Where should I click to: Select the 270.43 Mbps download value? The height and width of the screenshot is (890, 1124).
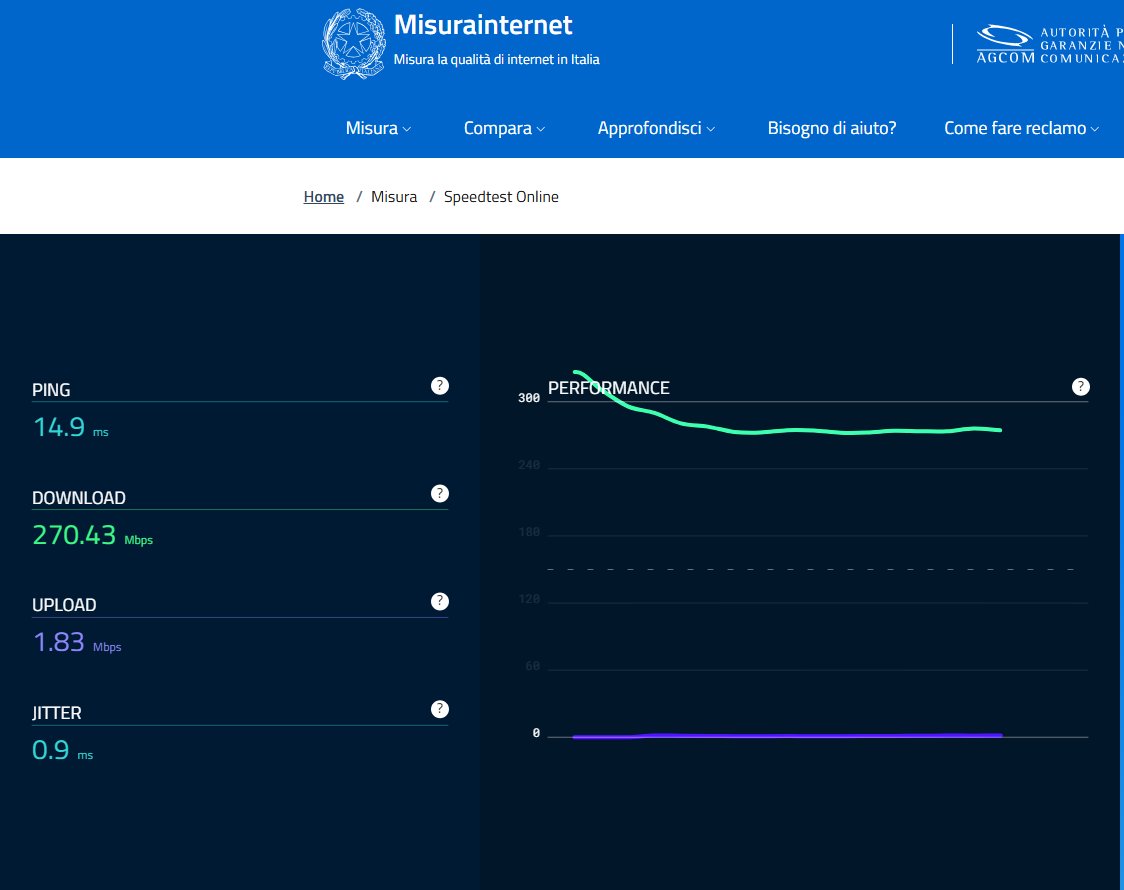(x=75, y=535)
